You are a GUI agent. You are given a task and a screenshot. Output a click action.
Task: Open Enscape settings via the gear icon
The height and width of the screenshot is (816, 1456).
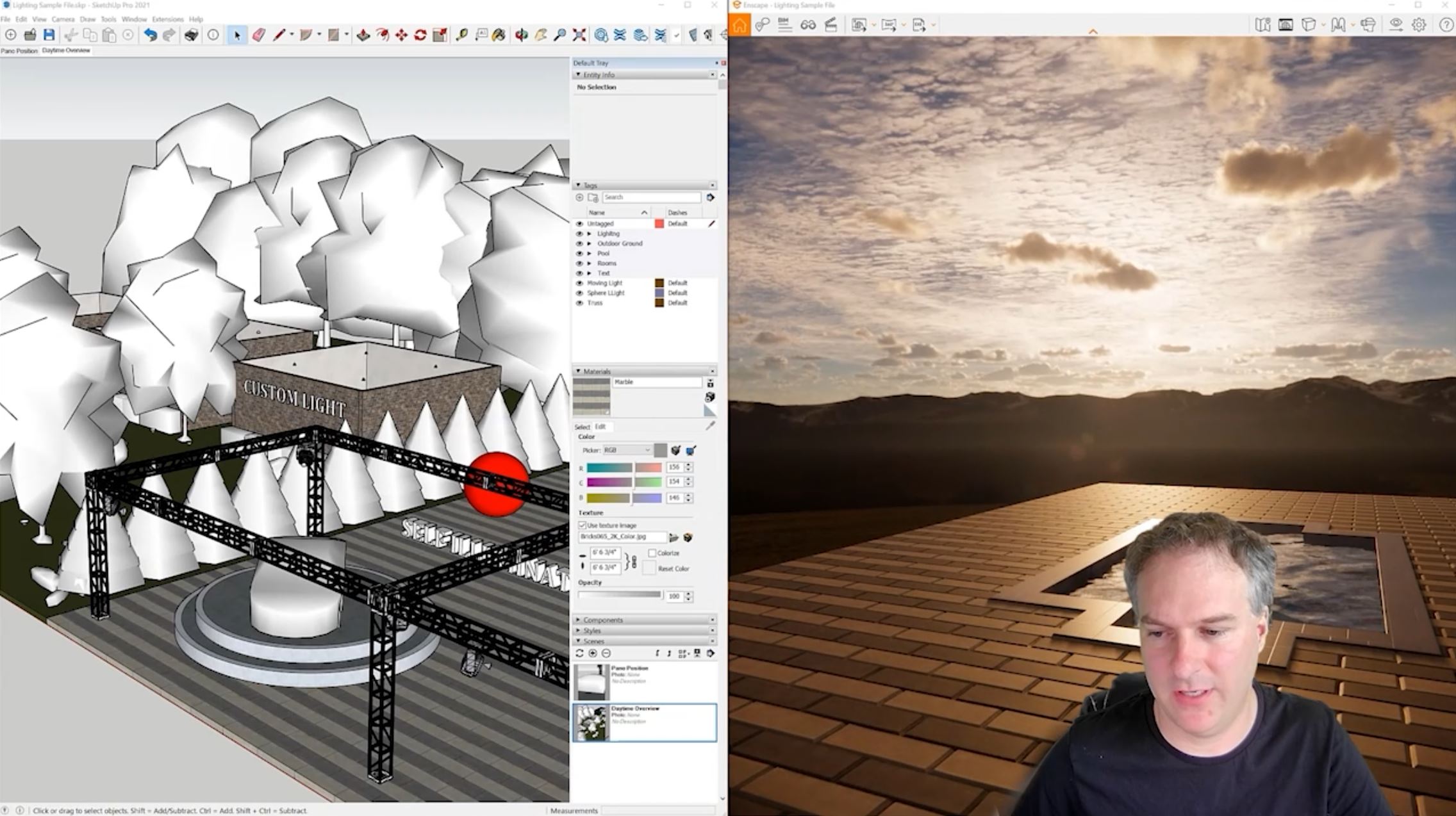pyautogui.click(x=1419, y=26)
